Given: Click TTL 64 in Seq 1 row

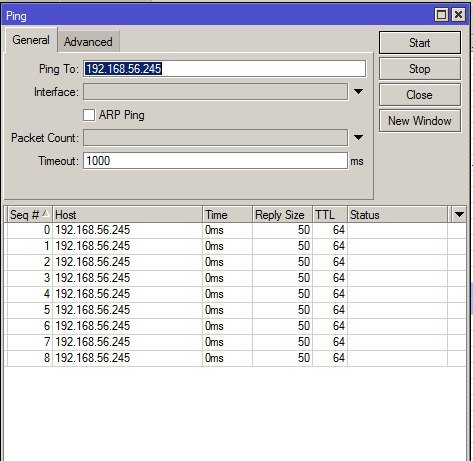Looking at the screenshot, I should [339, 246].
